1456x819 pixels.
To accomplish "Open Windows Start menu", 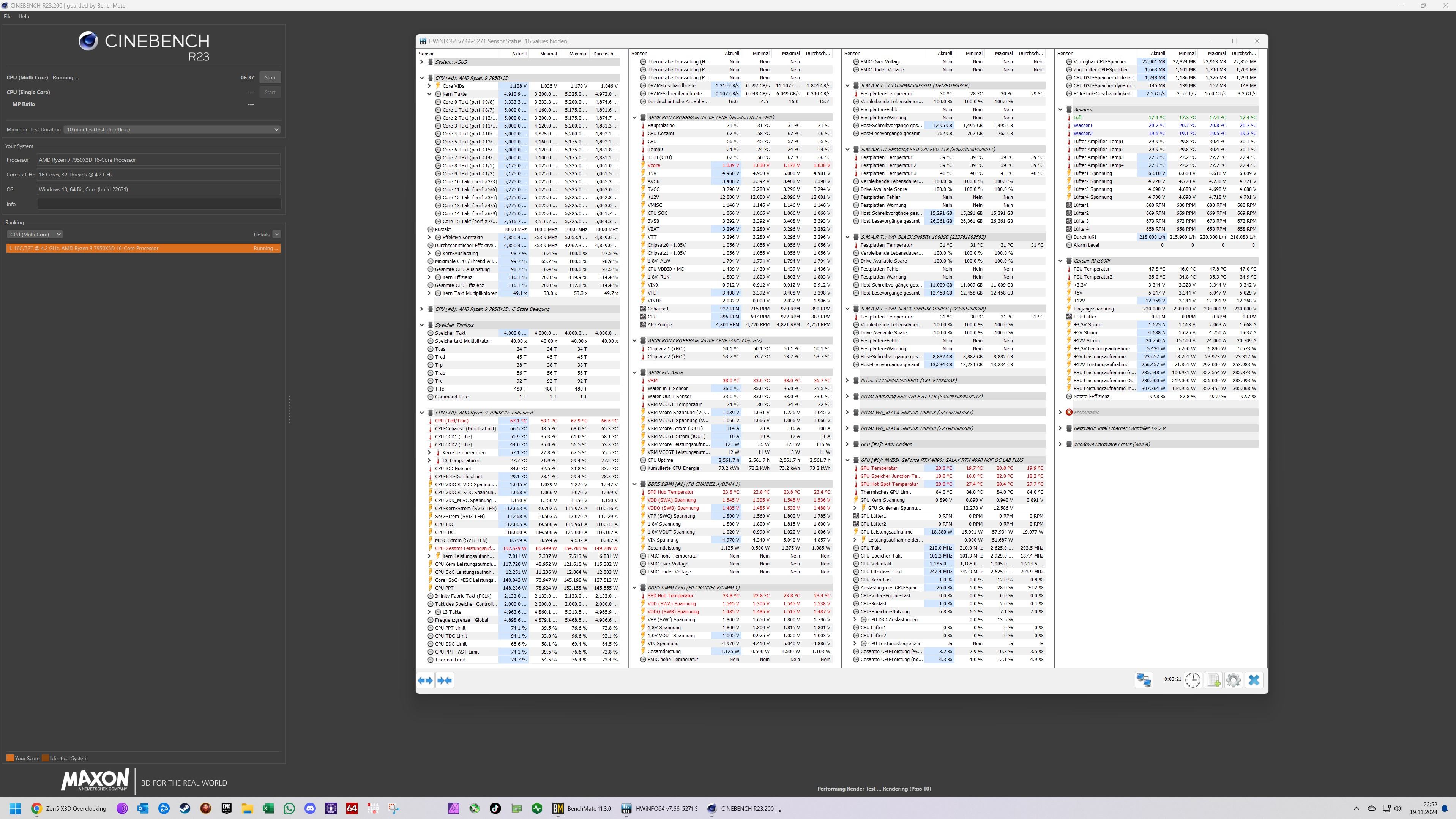I will (15, 808).
